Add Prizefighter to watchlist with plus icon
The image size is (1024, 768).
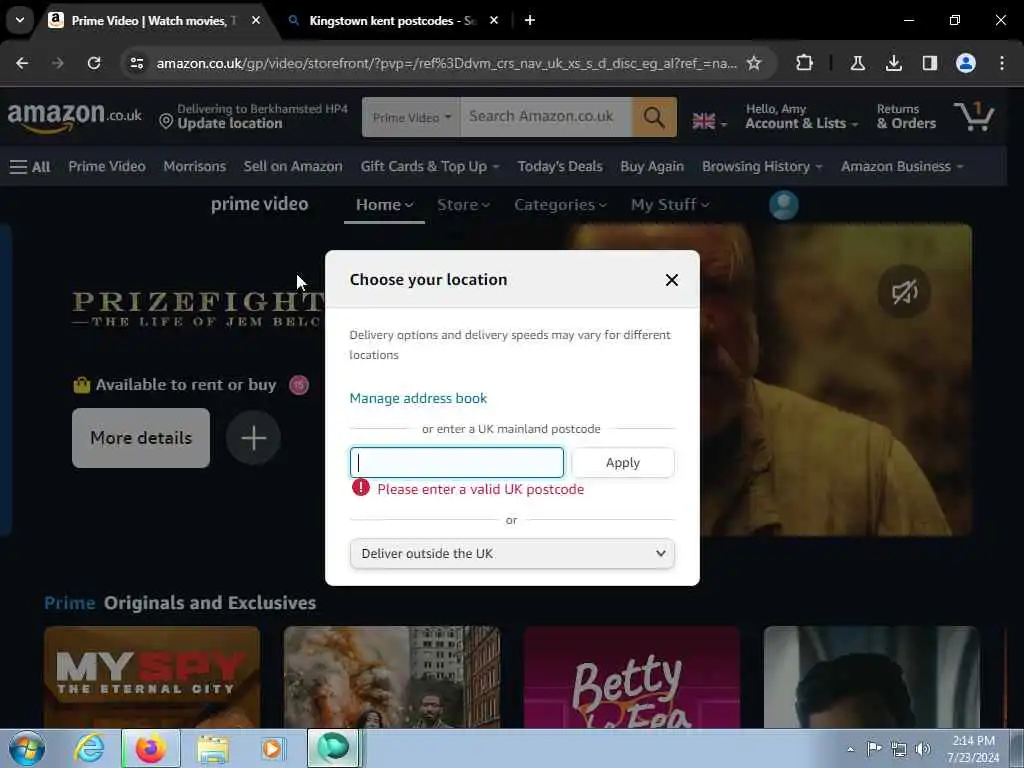tap(253, 438)
